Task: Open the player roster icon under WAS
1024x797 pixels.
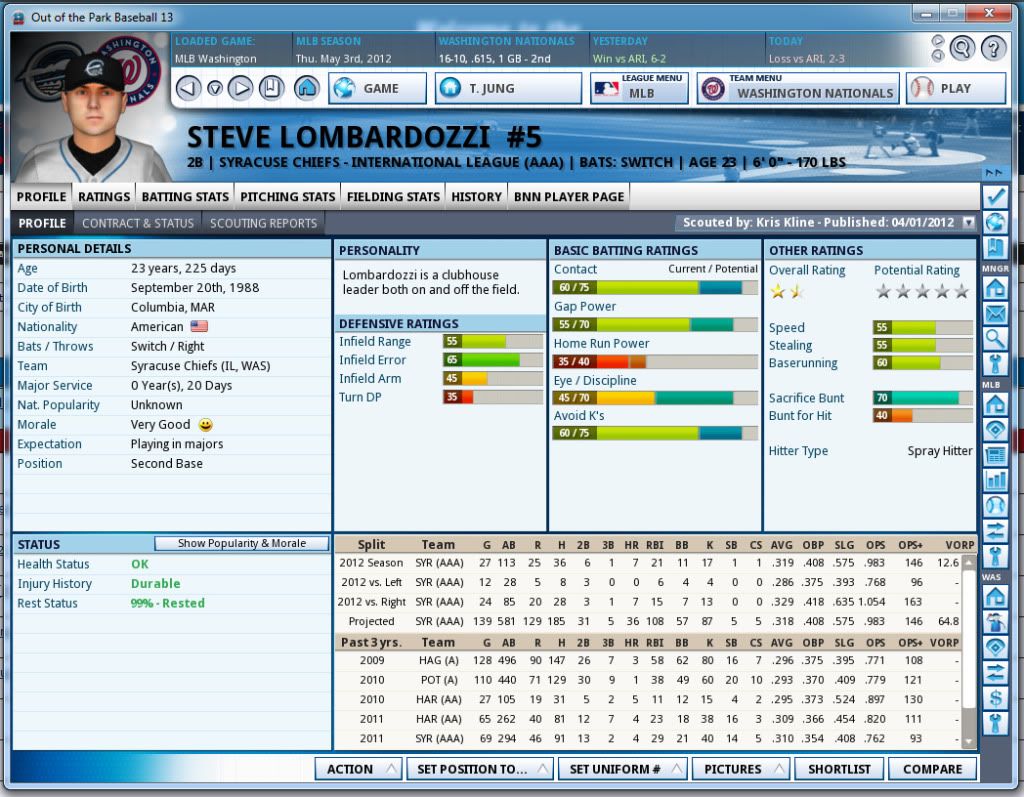Action: (995, 622)
